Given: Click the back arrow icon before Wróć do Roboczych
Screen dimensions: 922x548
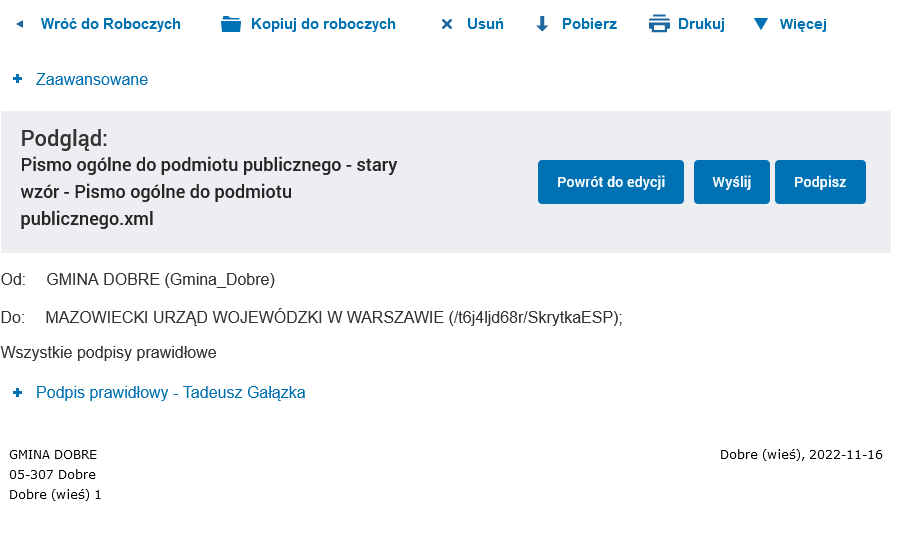Looking at the screenshot, I should tap(19, 24).
